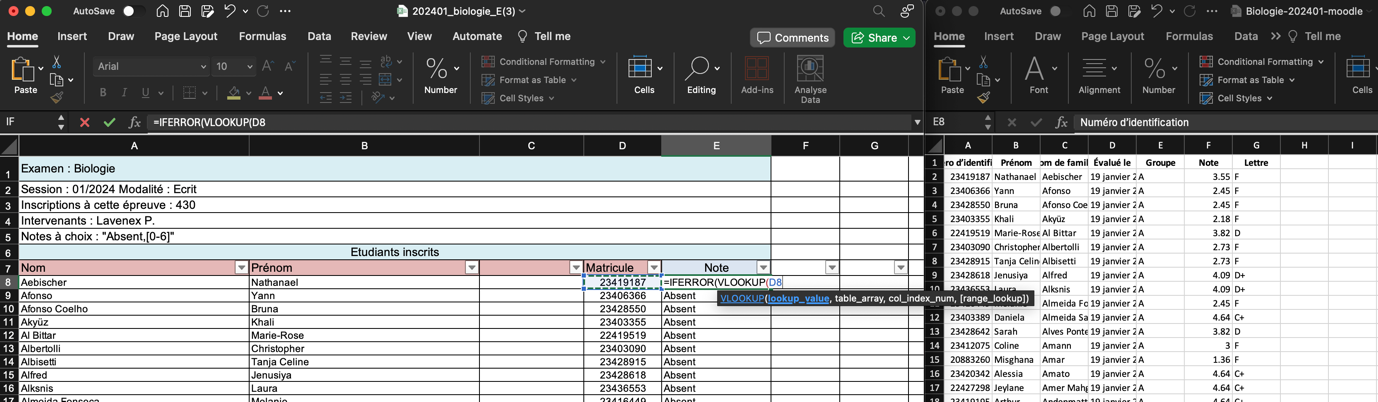The height and width of the screenshot is (402, 1378).
Task: Toggle AutoSave in the 202401_biologie window
Action: tap(133, 11)
